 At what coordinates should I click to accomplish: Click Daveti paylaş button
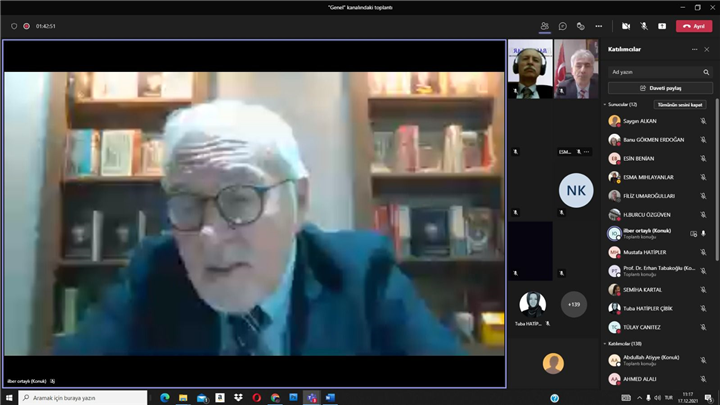660,88
